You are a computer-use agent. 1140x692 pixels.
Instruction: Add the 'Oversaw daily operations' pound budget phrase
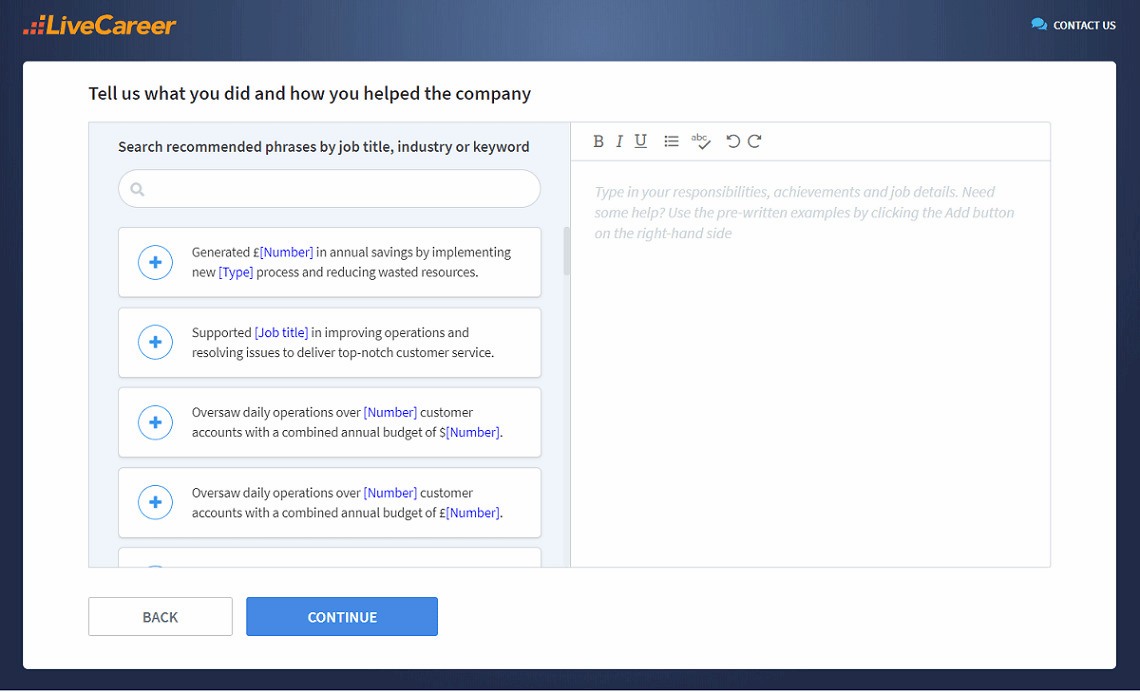pos(155,503)
